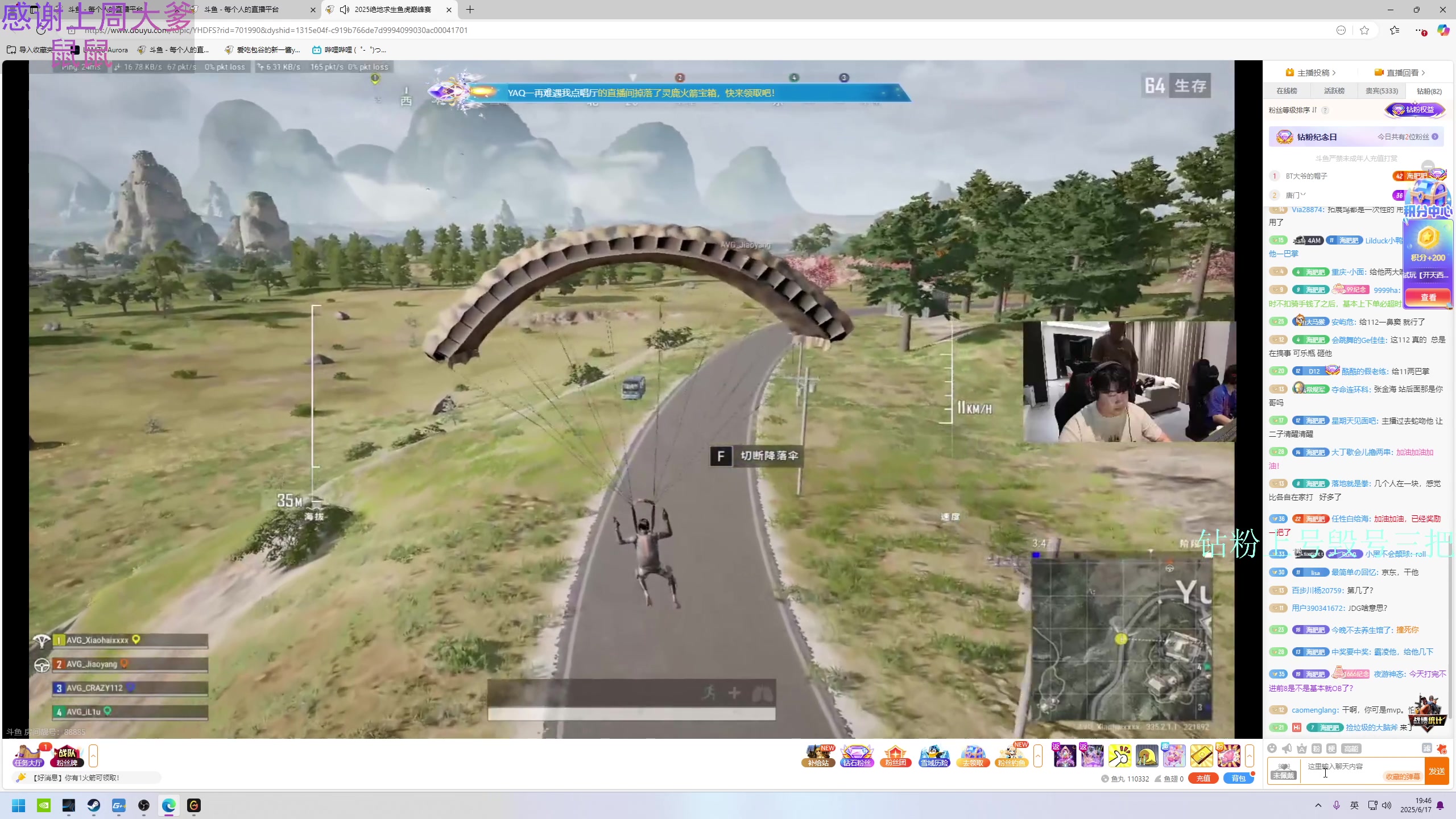Click 收藏的弹幕 saved danmaku button
The image size is (1456, 819).
(x=1403, y=777)
